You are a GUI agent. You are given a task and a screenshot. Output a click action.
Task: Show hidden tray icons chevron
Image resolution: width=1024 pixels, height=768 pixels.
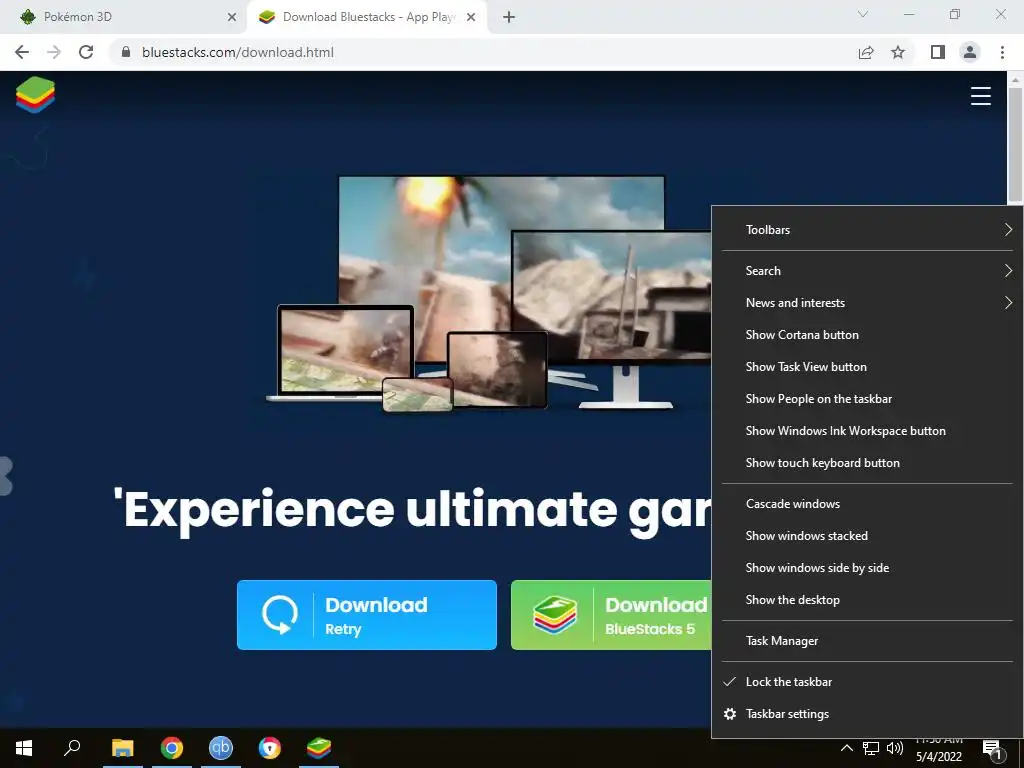pyautogui.click(x=846, y=748)
